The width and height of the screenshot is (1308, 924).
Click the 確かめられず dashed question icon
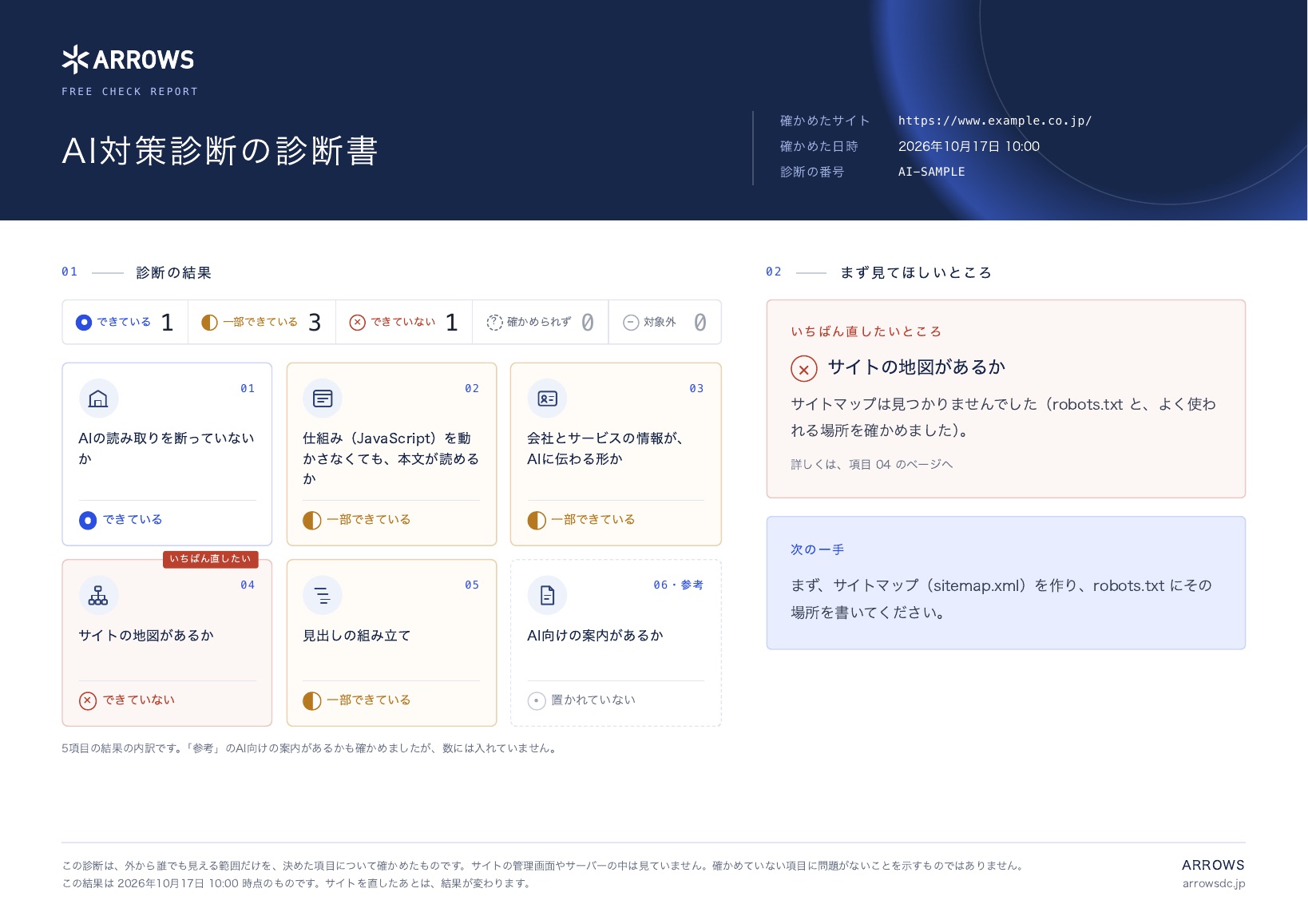pyautogui.click(x=495, y=323)
